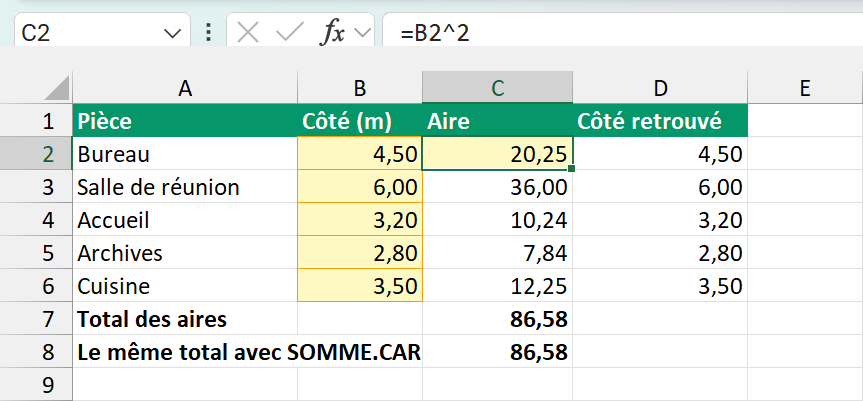Image resolution: width=863 pixels, height=401 pixels.
Task: Click the 86,58 total in row 7
Action: [x=498, y=318]
